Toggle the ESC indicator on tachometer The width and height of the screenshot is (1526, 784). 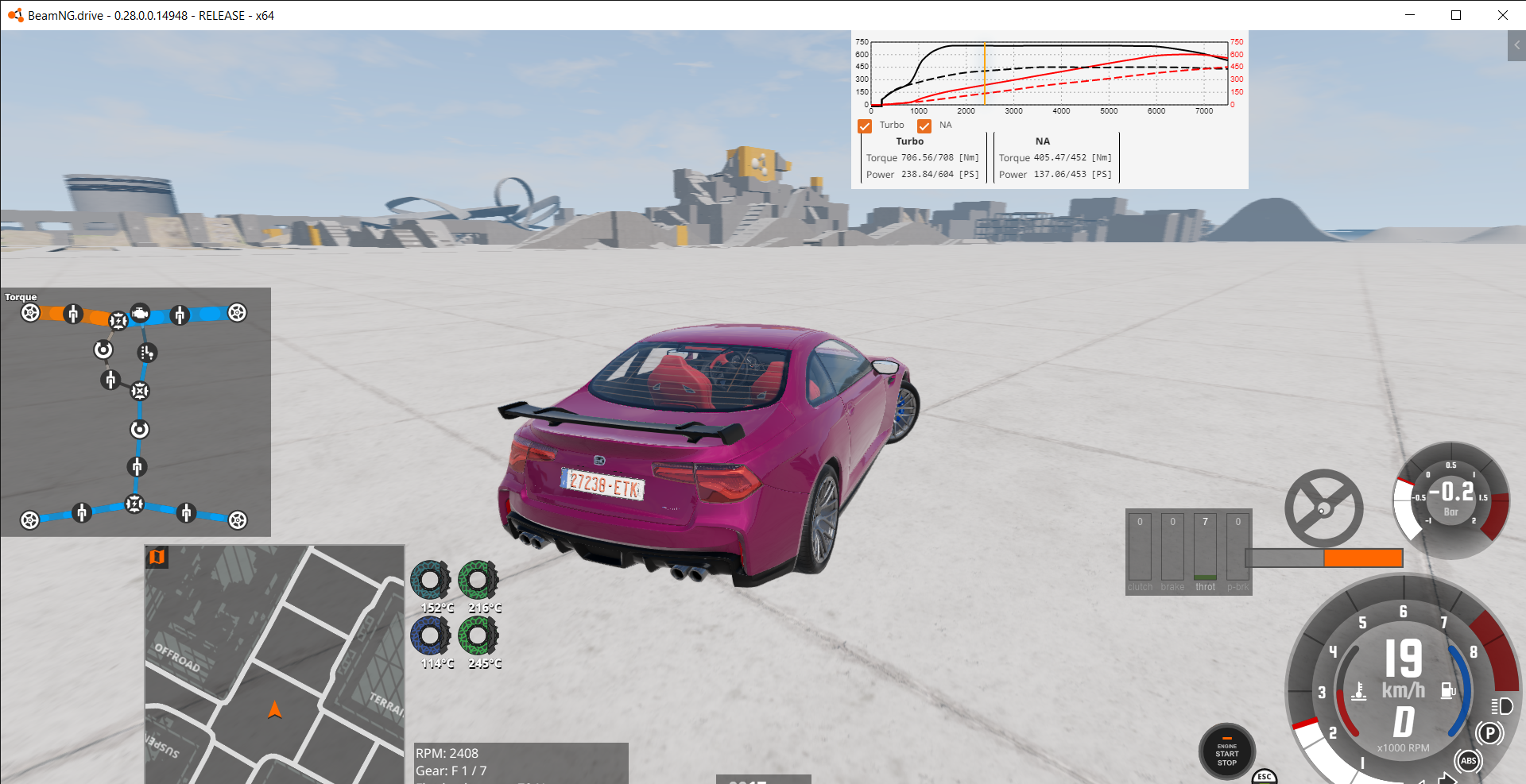coord(1265,777)
